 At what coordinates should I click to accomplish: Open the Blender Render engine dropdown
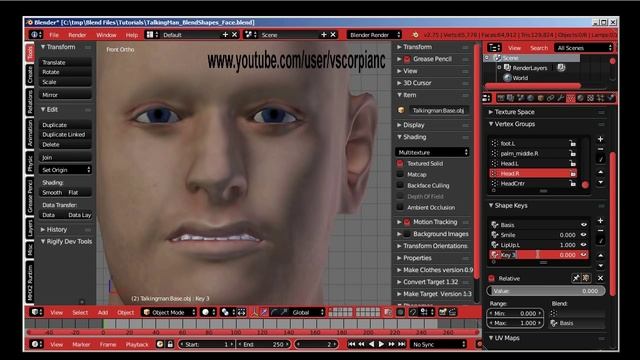click(375, 35)
